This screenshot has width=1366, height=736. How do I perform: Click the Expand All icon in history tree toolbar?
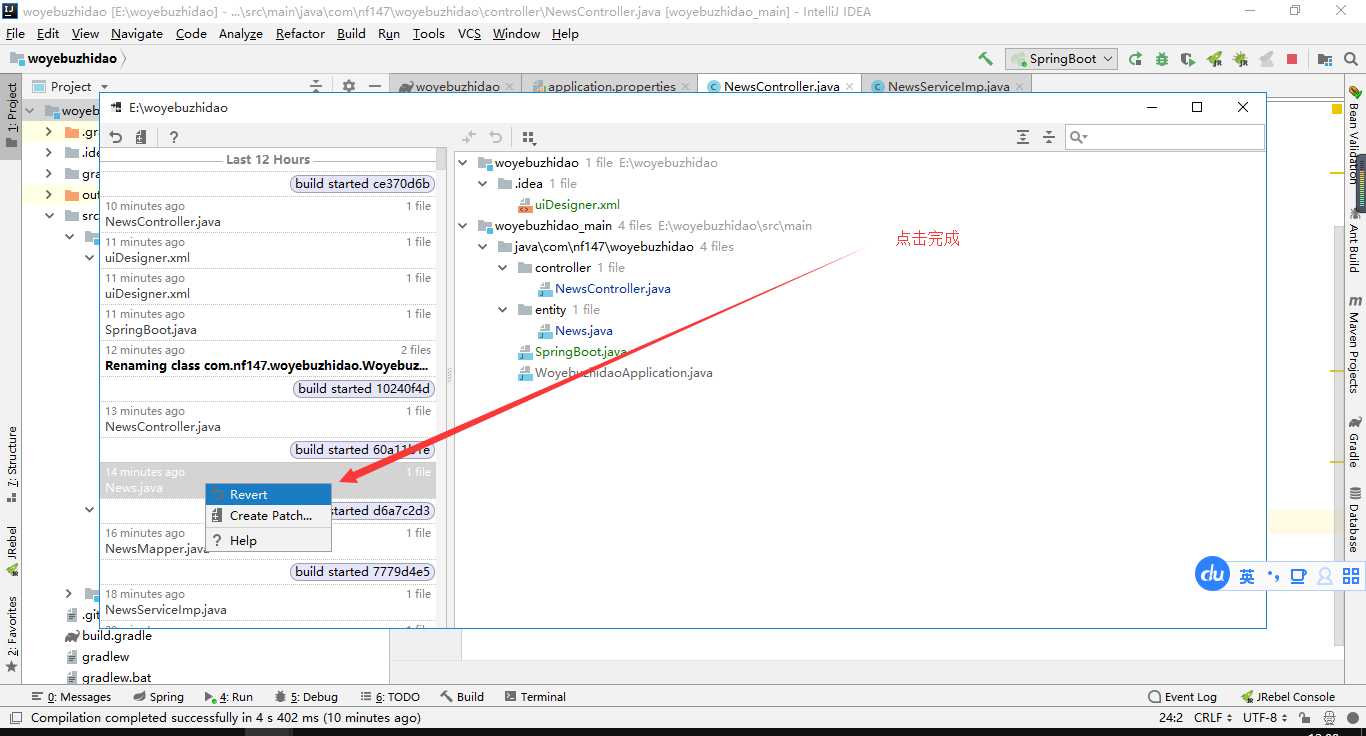1023,137
